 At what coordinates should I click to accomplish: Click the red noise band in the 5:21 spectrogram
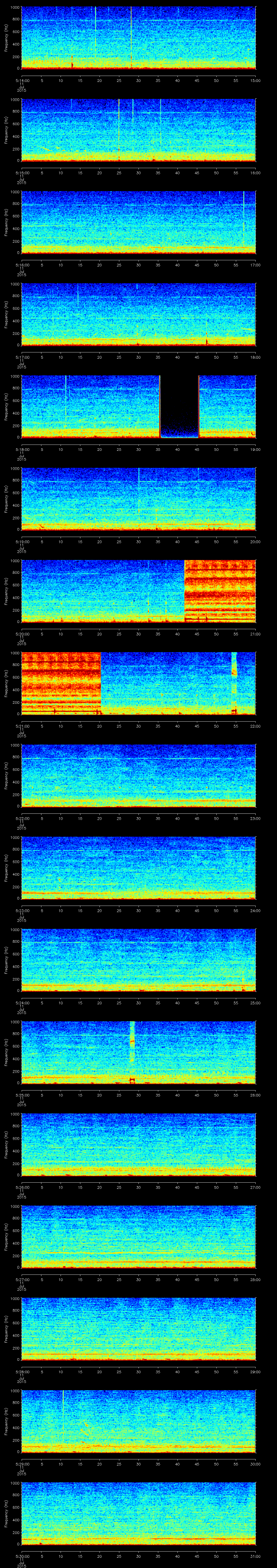pos(60,682)
